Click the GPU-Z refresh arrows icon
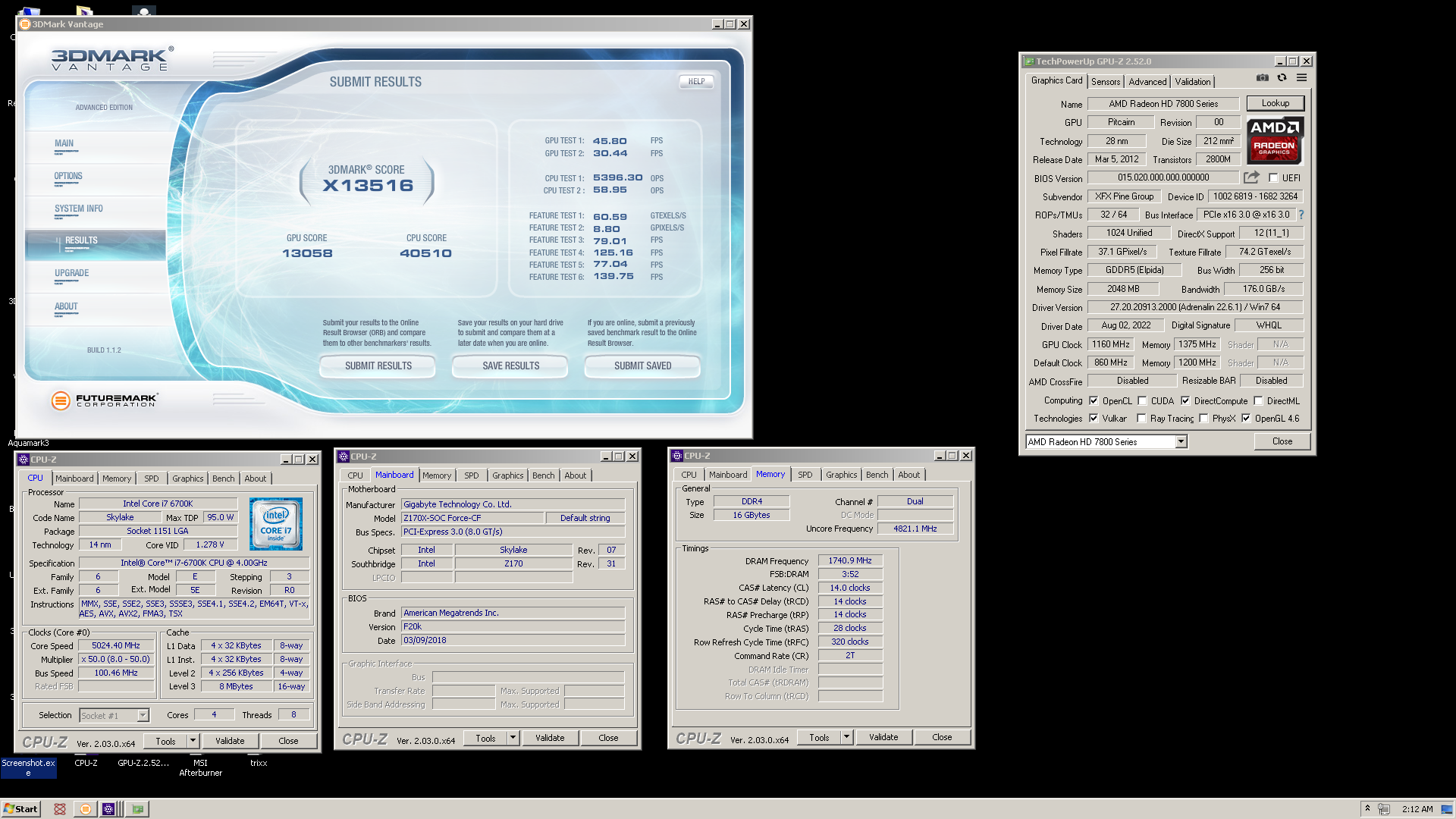Viewport: 1456px width, 819px height. [1282, 78]
